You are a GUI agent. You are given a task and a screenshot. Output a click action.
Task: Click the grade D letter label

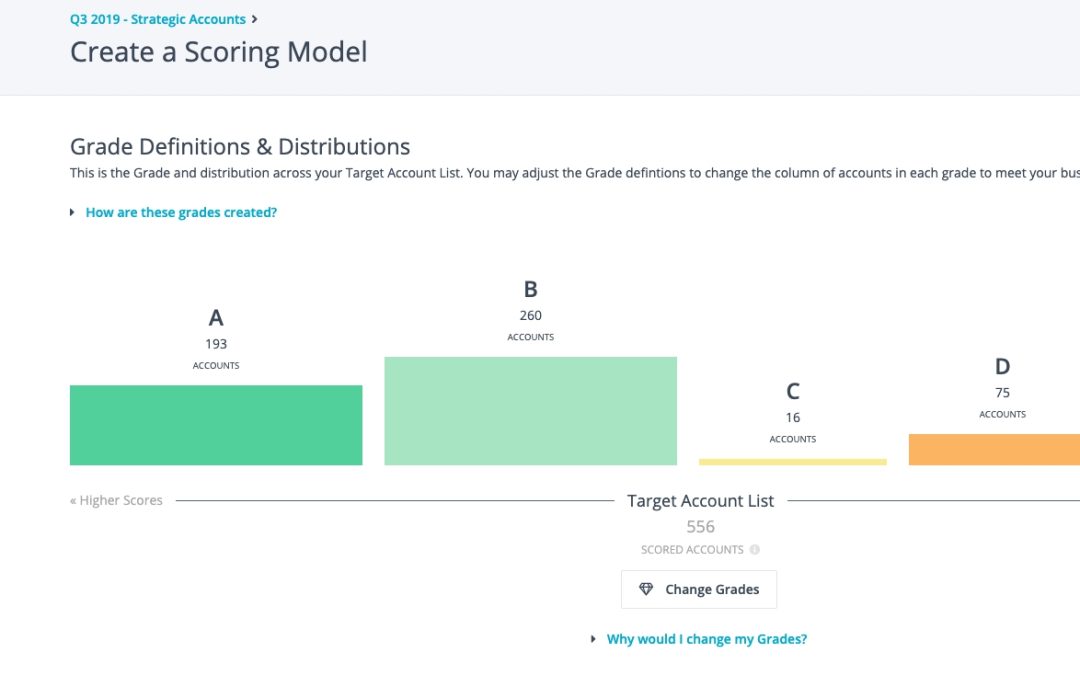(1002, 366)
